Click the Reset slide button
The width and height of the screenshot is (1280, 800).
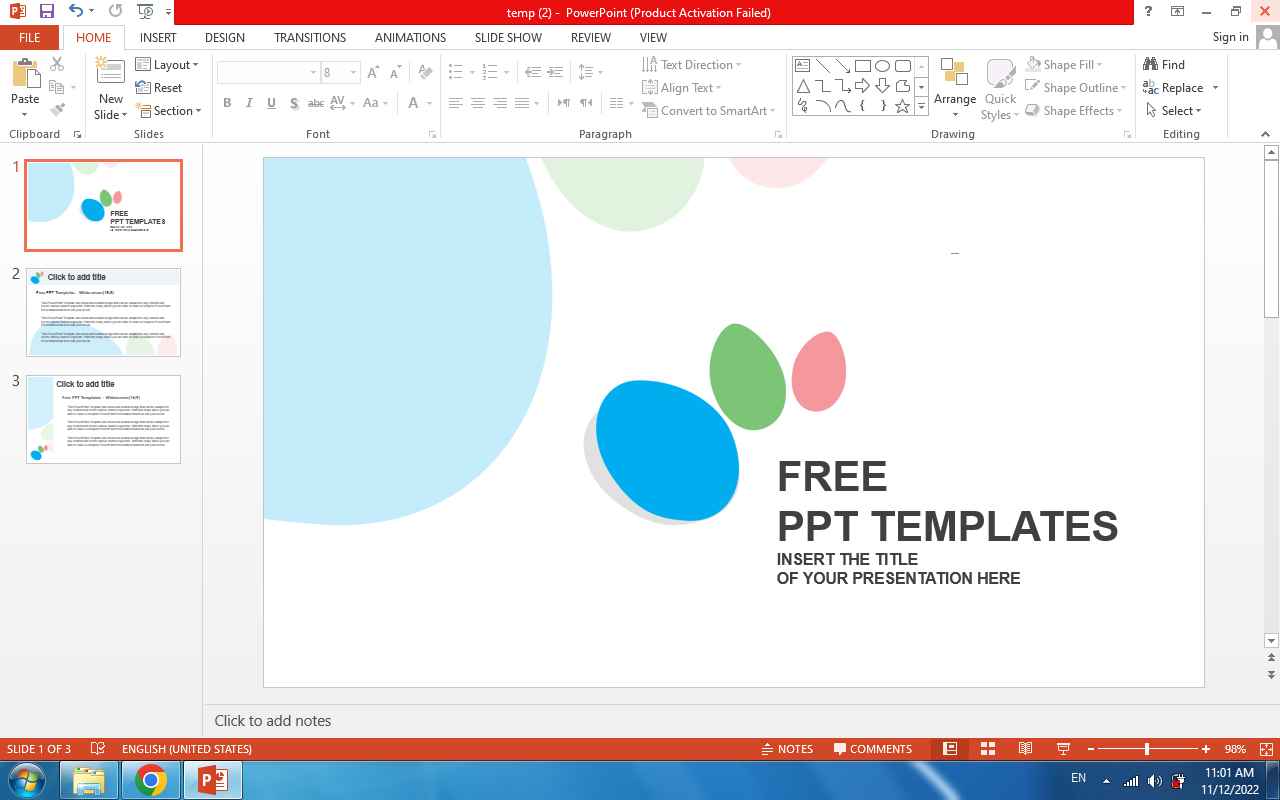(x=159, y=88)
